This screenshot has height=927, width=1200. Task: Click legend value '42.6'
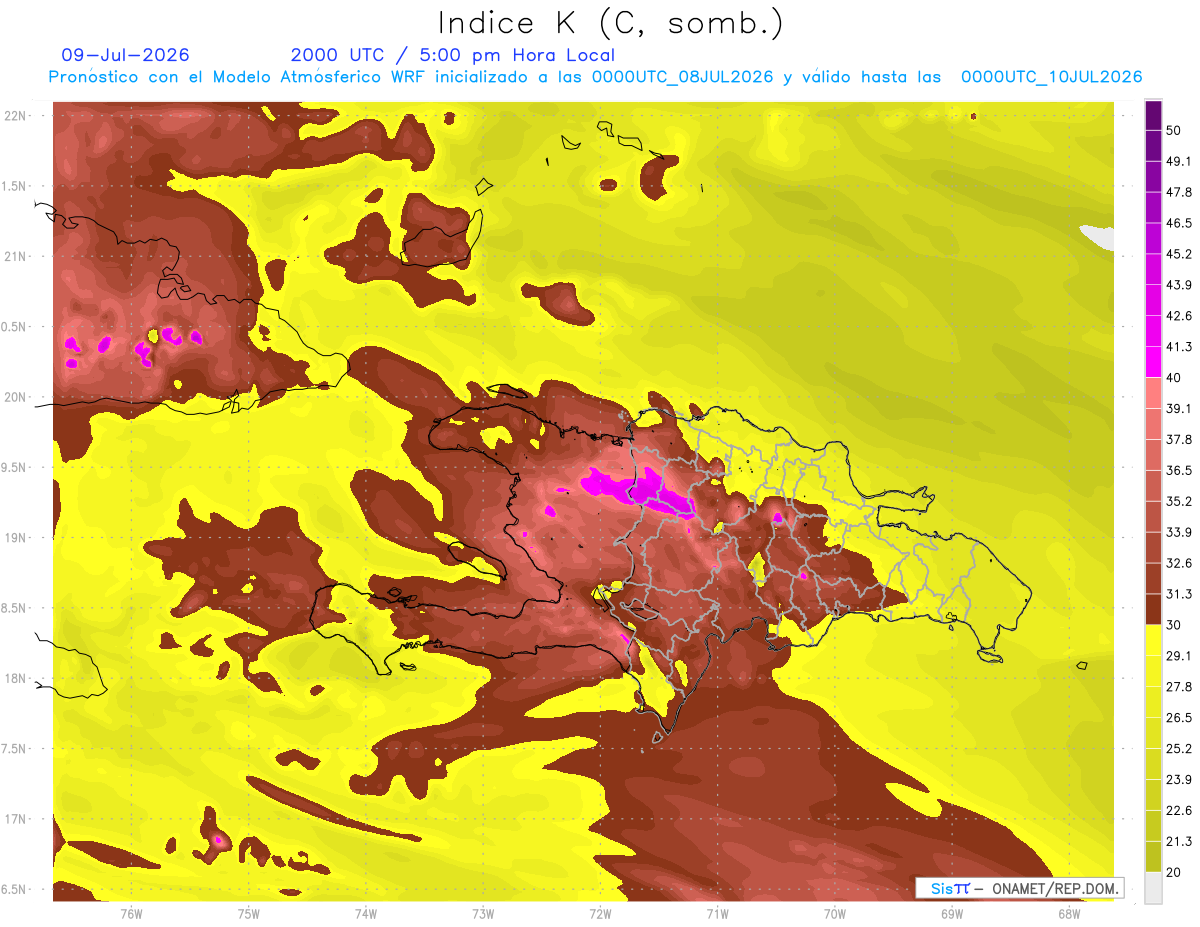(x=1178, y=316)
